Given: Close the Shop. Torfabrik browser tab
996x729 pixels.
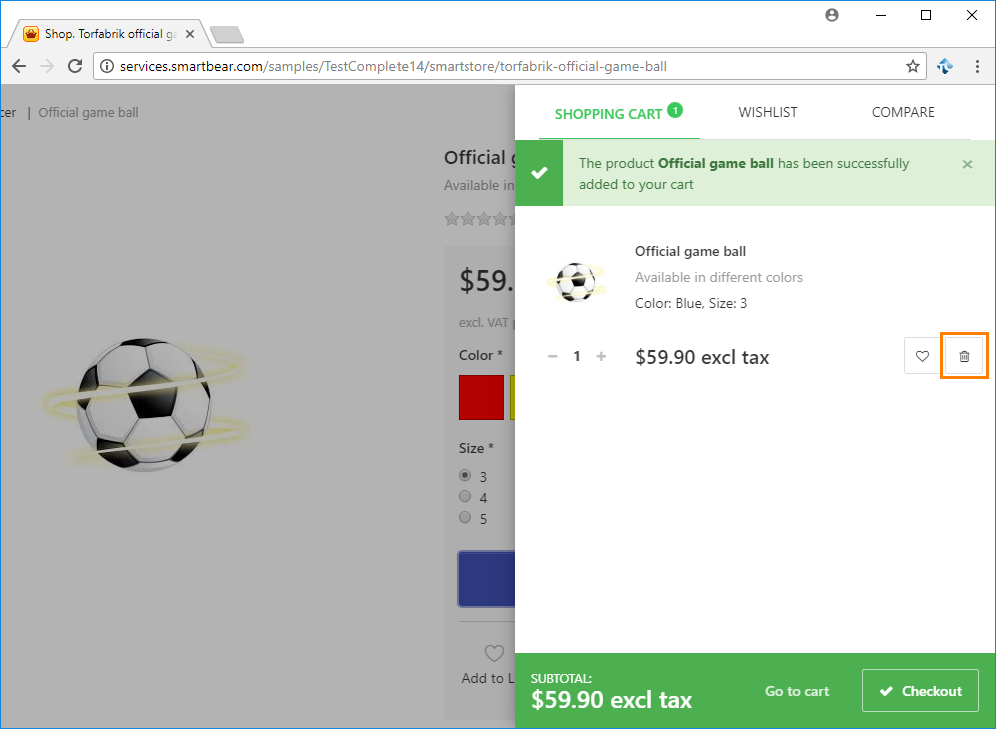Looking at the screenshot, I should tap(189, 34).
